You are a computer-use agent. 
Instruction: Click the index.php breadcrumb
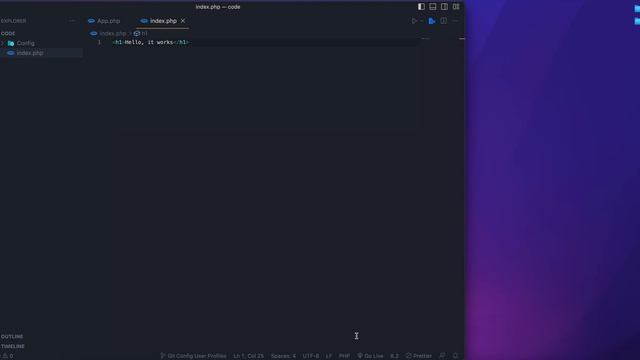[x=113, y=33]
